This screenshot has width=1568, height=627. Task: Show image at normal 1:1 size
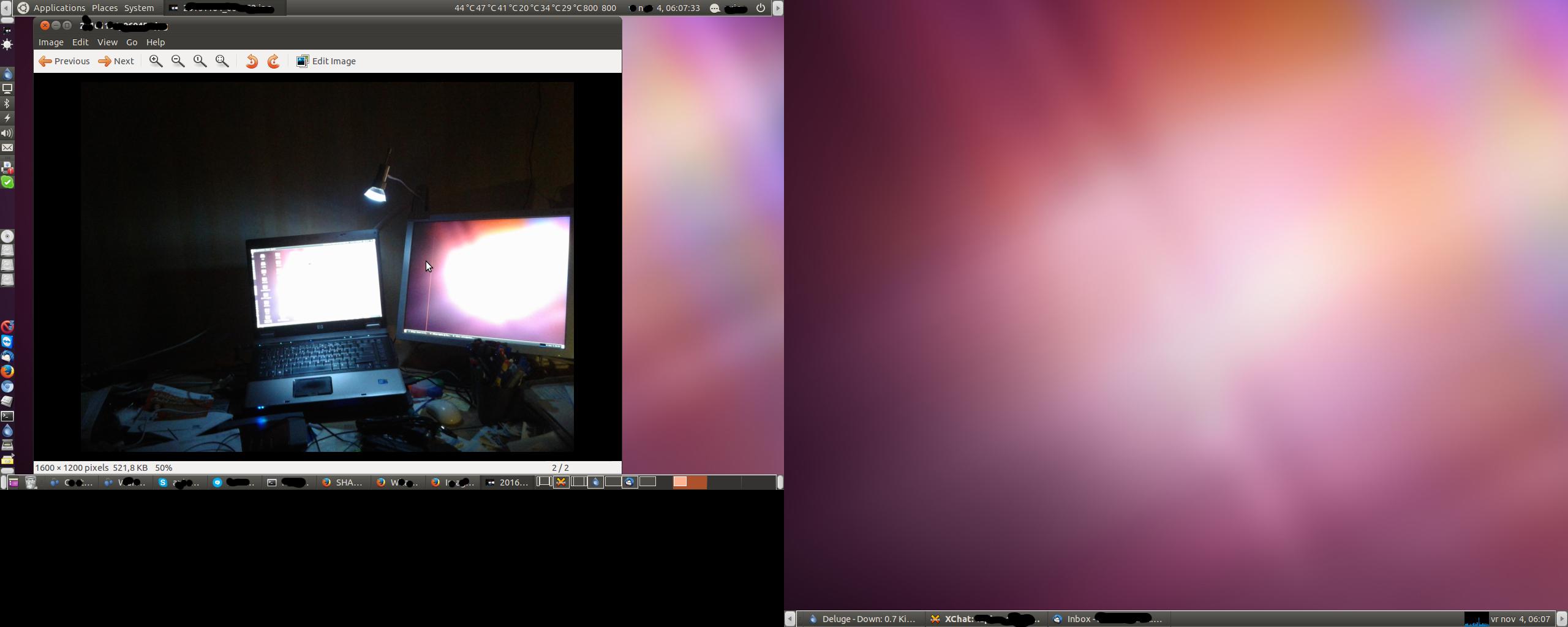click(x=200, y=61)
